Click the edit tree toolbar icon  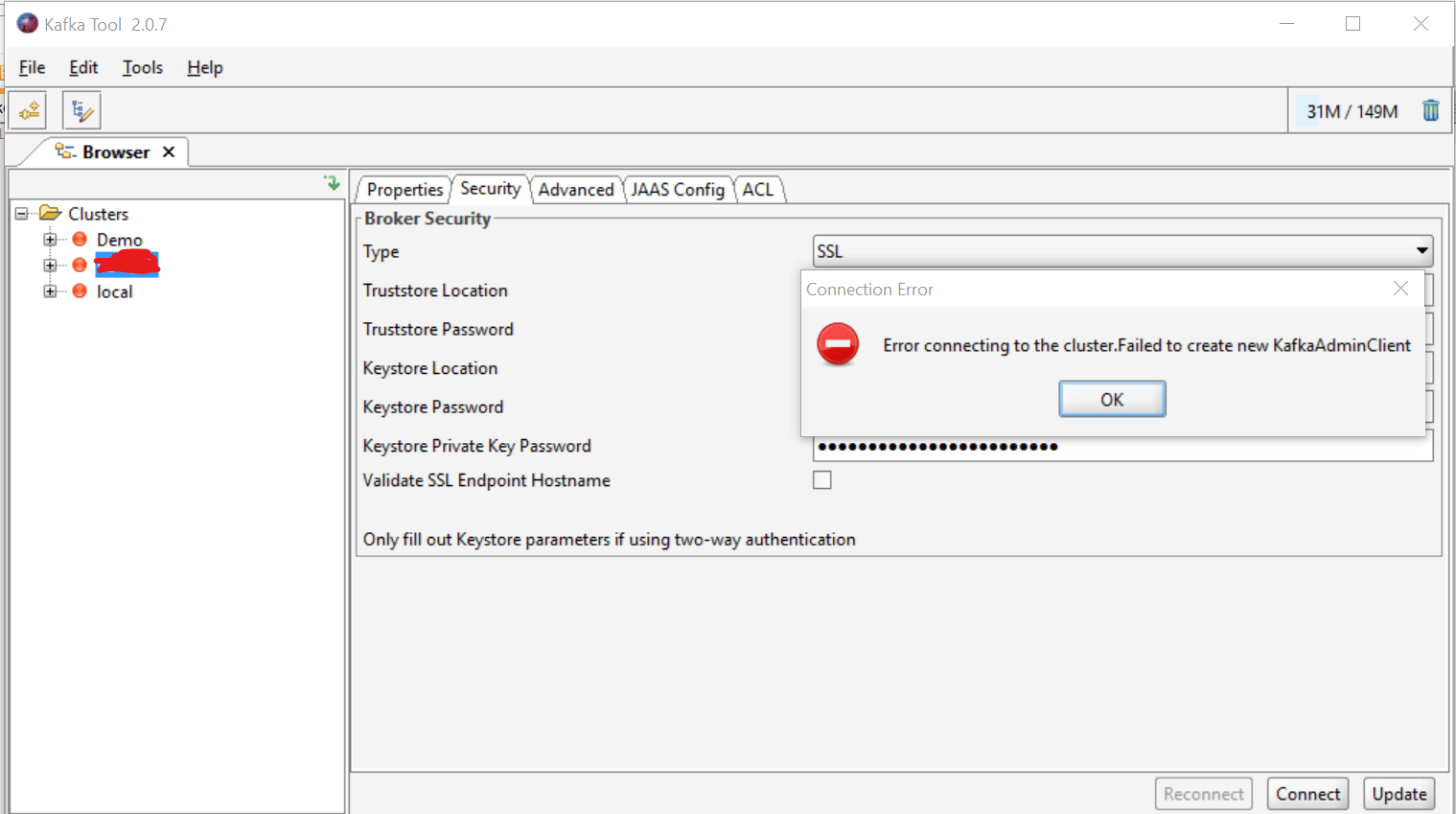(x=81, y=110)
